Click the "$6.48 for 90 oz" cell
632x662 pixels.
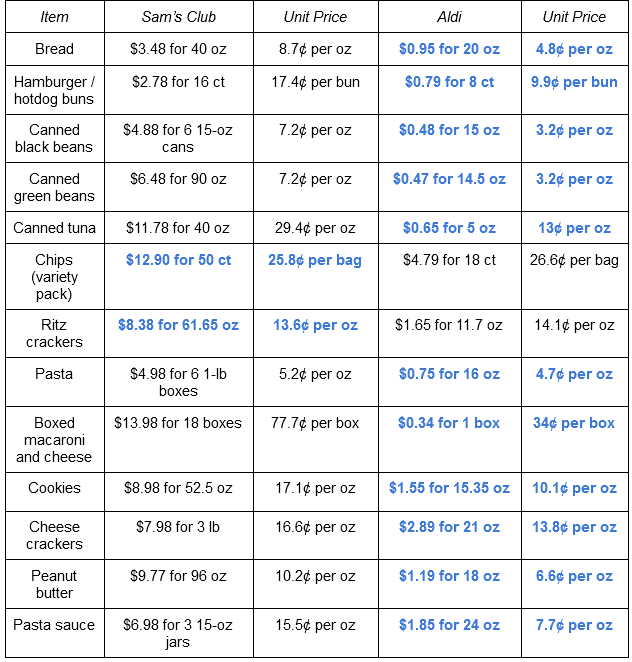coord(178,179)
